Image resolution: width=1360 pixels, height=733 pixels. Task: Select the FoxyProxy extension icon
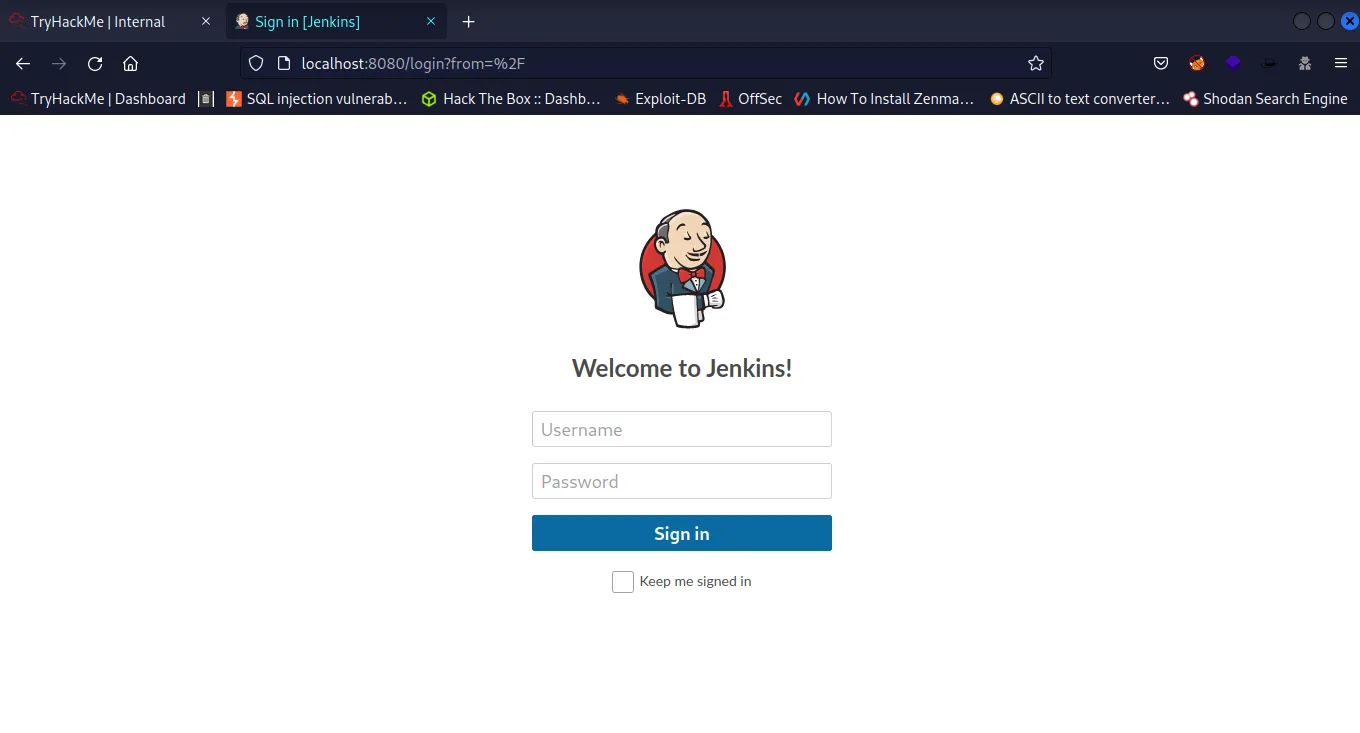tap(1196, 62)
